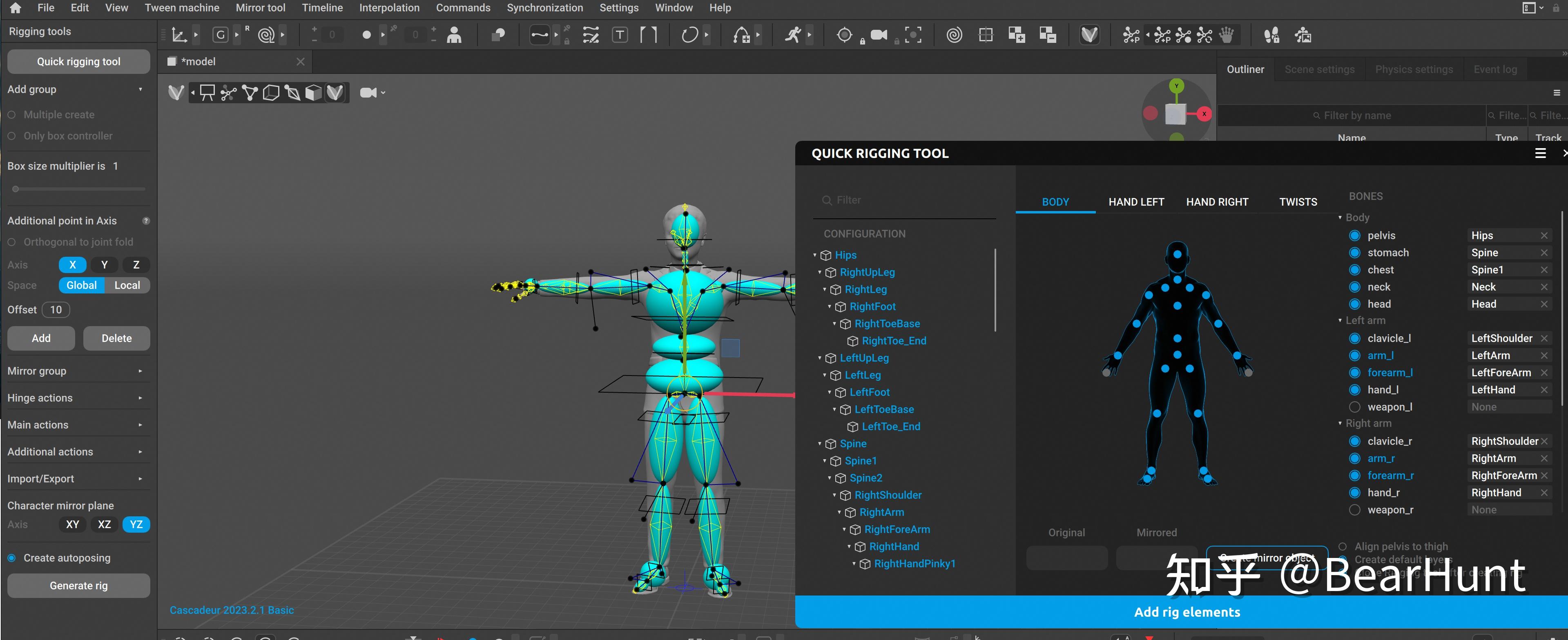Click the 3D cube icon in viewport toolbar
Screen dimensions: 1568x640
(314, 93)
